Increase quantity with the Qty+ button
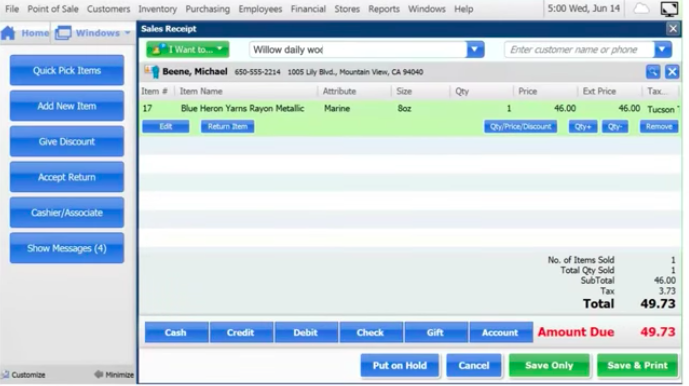689x386 pixels. click(x=583, y=127)
